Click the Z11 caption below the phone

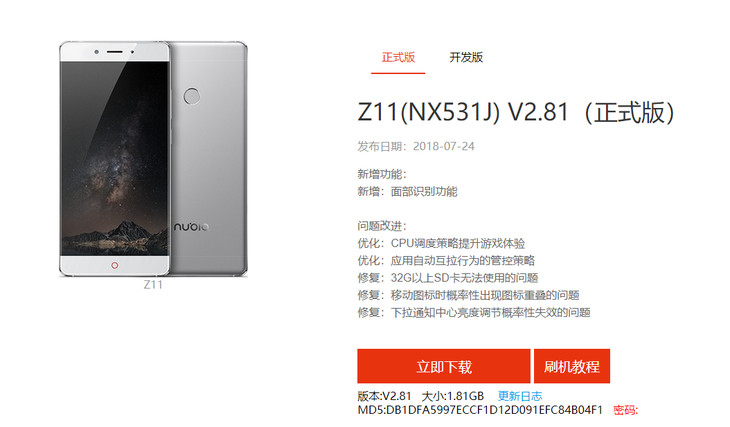click(153, 285)
